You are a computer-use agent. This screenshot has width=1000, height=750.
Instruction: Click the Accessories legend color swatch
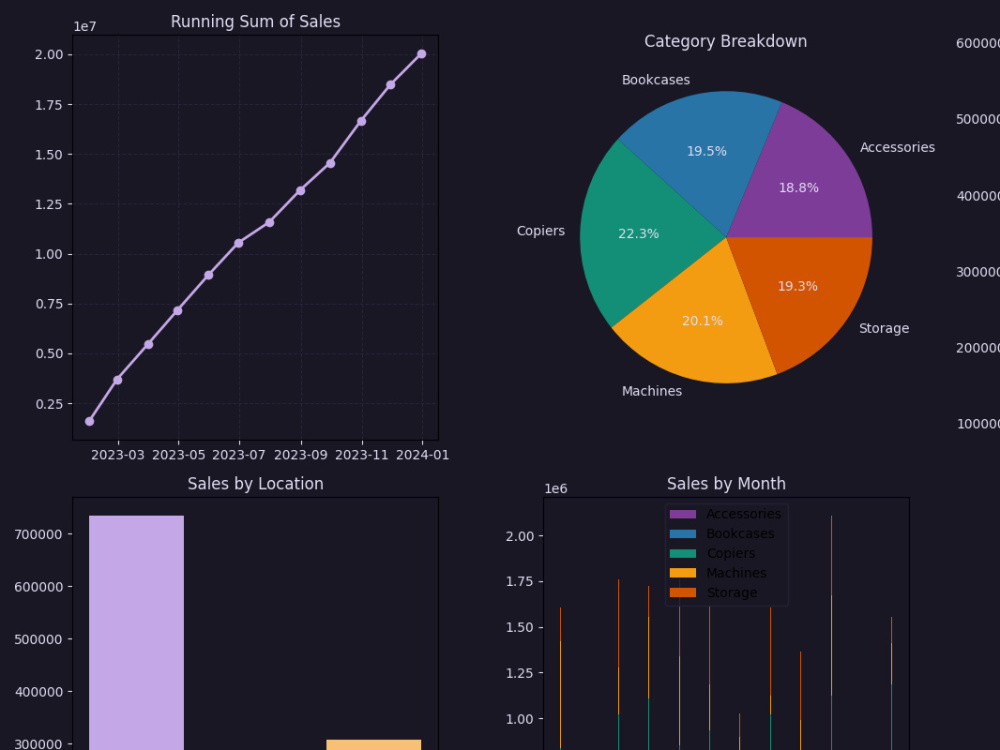(682, 514)
